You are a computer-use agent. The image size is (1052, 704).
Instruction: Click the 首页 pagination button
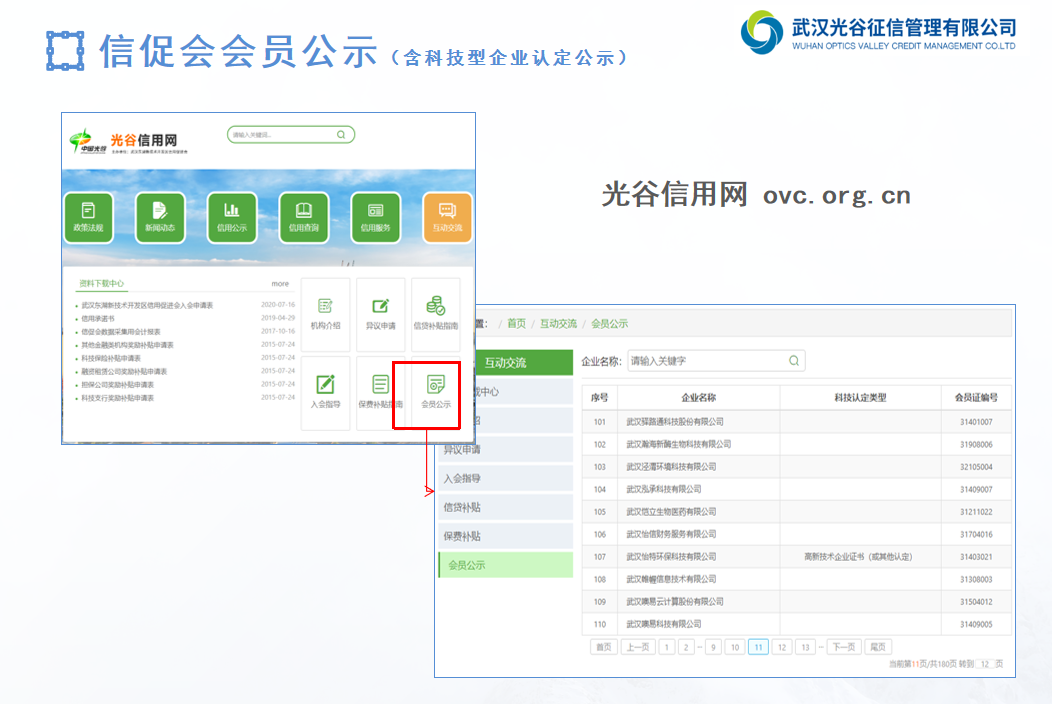click(604, 647)
